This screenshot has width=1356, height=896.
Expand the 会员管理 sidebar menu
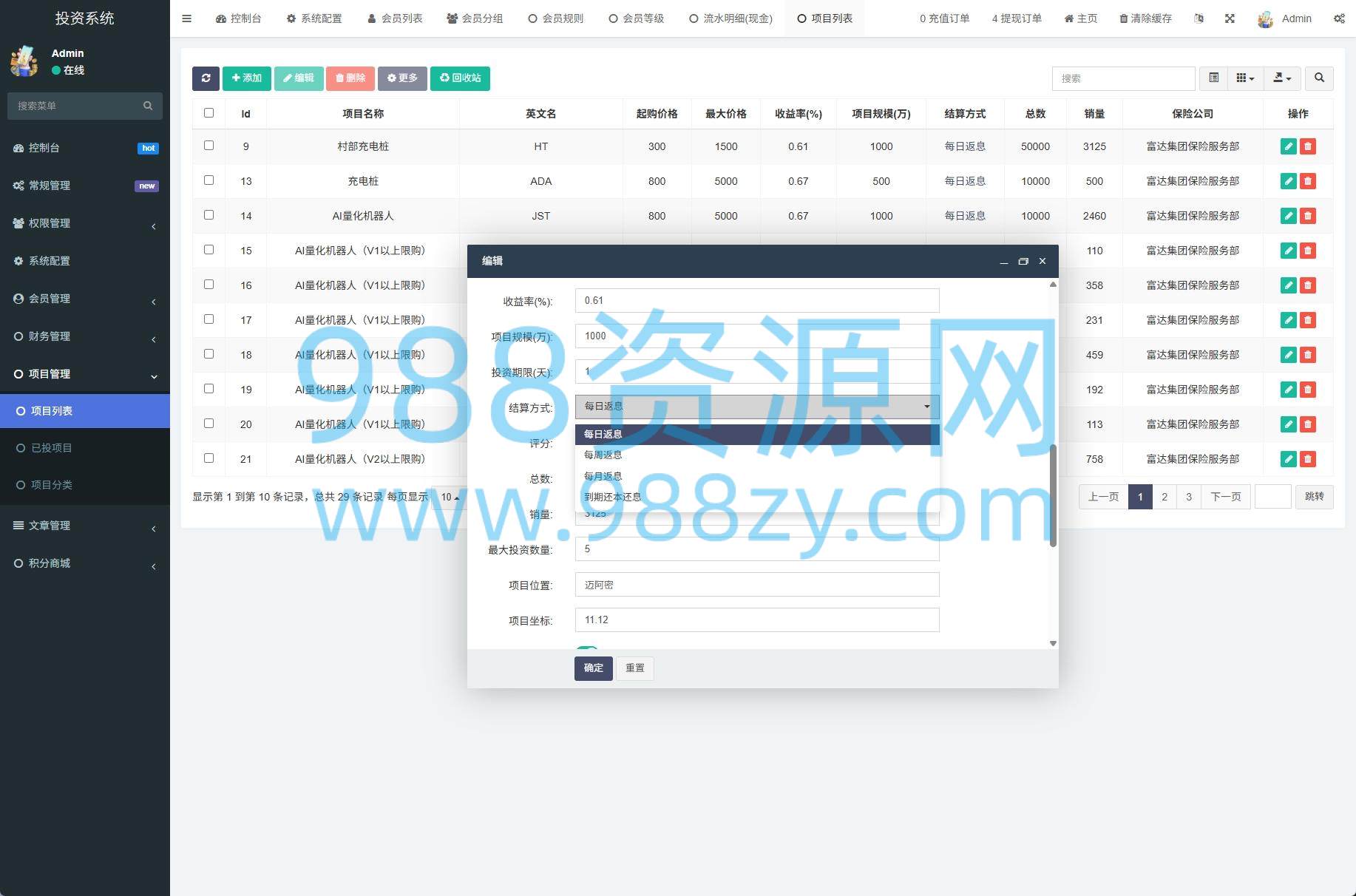click(85, 299)
